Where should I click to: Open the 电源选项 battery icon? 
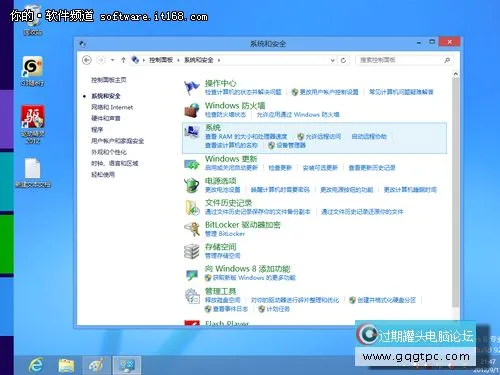192,185
